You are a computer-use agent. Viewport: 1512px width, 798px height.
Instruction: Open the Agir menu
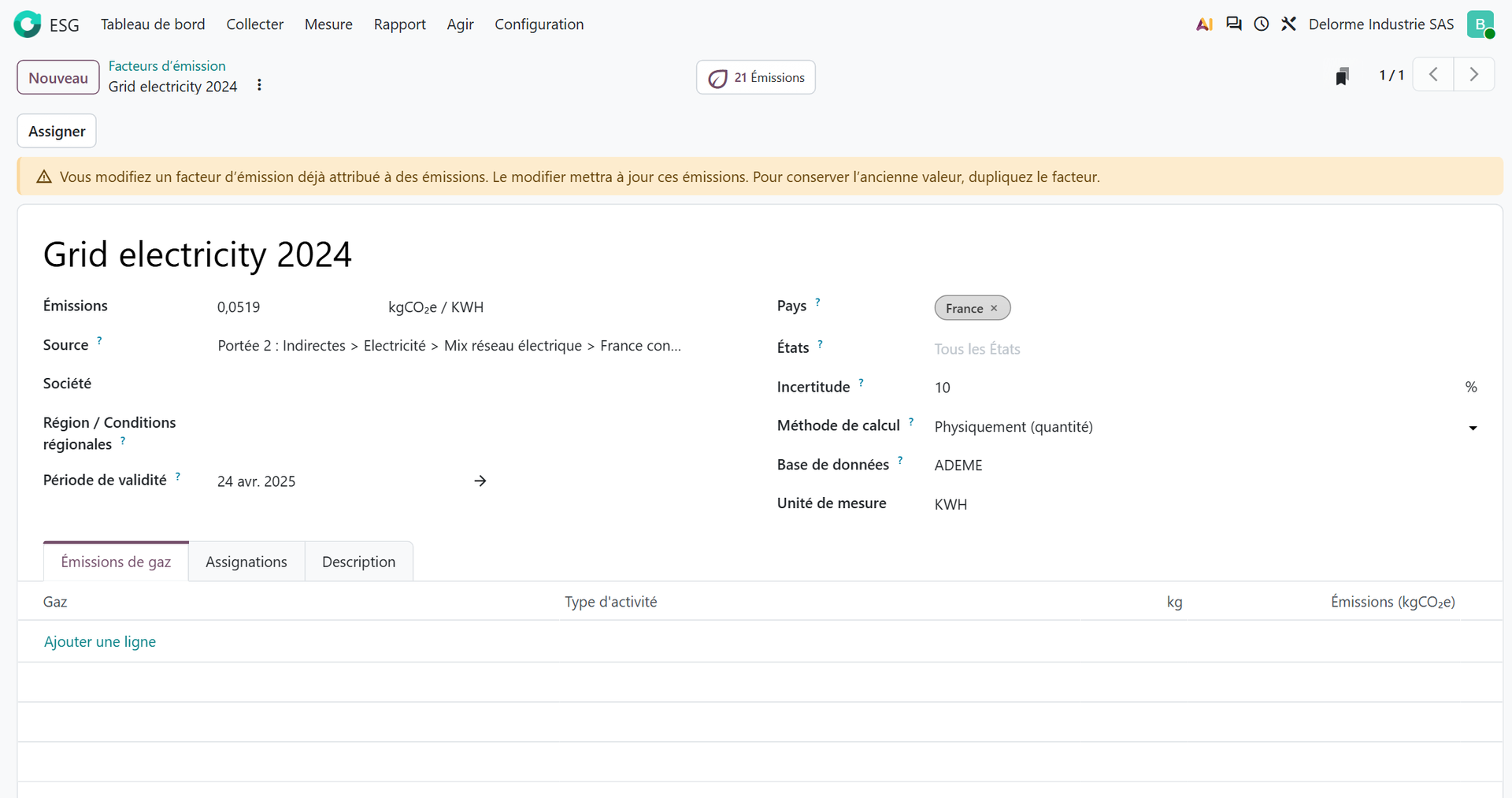pos(461,24)
